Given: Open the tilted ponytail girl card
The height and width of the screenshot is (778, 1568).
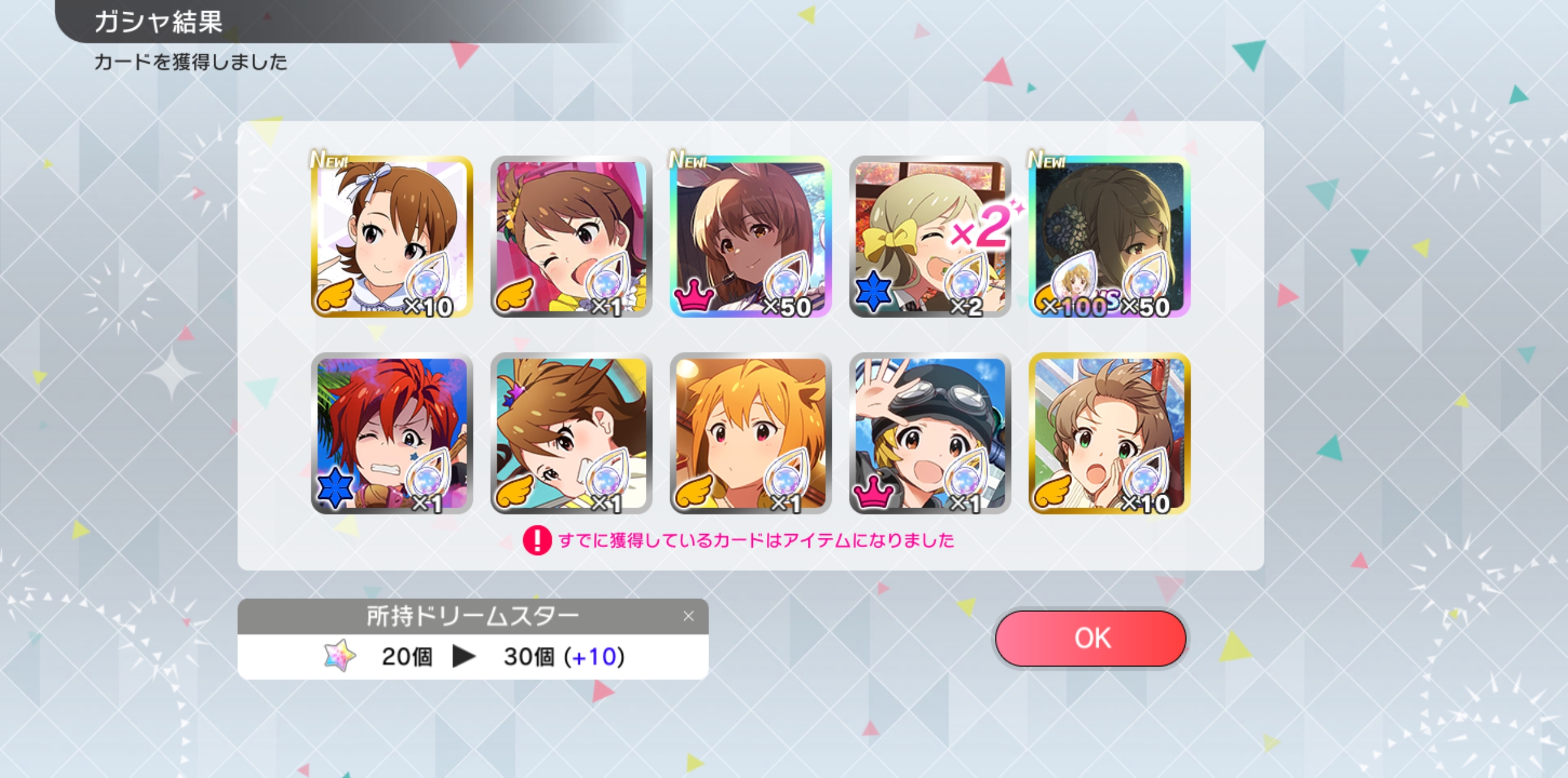Looking at the screenshot, I should point(571,433).
